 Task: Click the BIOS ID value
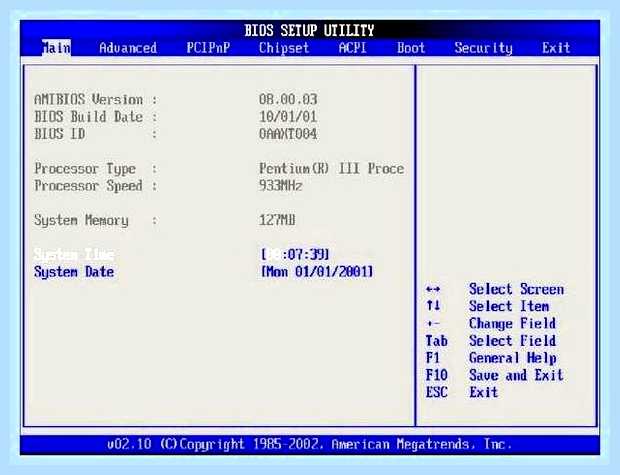(x=288, y=134)
